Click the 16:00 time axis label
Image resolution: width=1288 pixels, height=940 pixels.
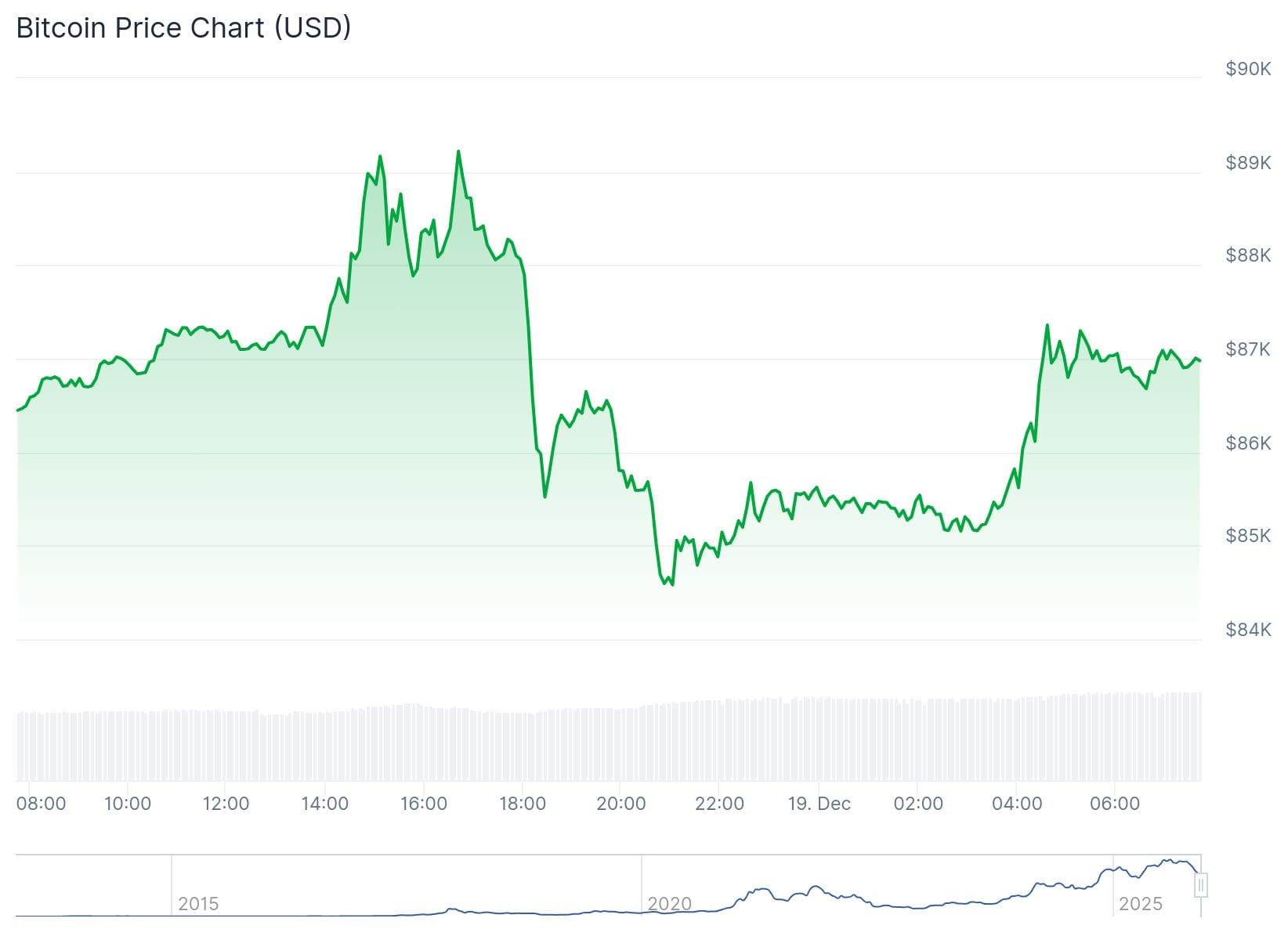(x=423, y=804)
